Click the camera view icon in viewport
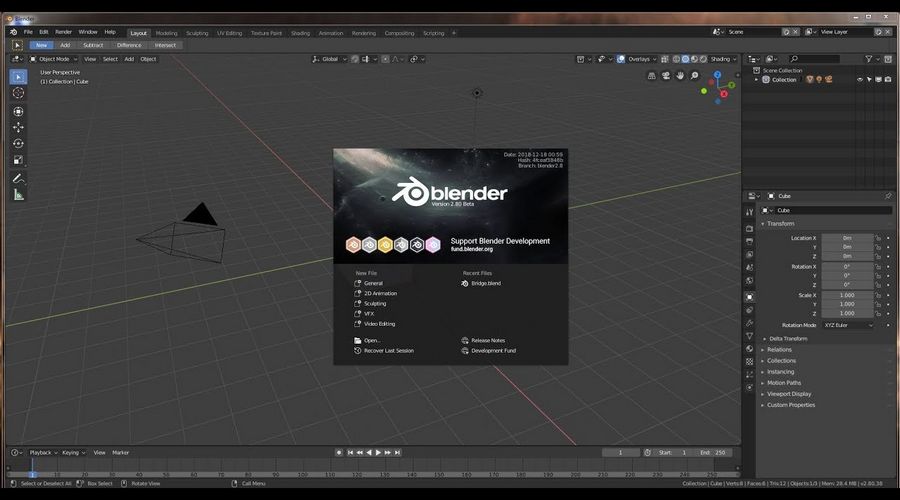This screenshot has width=900, height=500. (666, 76)
